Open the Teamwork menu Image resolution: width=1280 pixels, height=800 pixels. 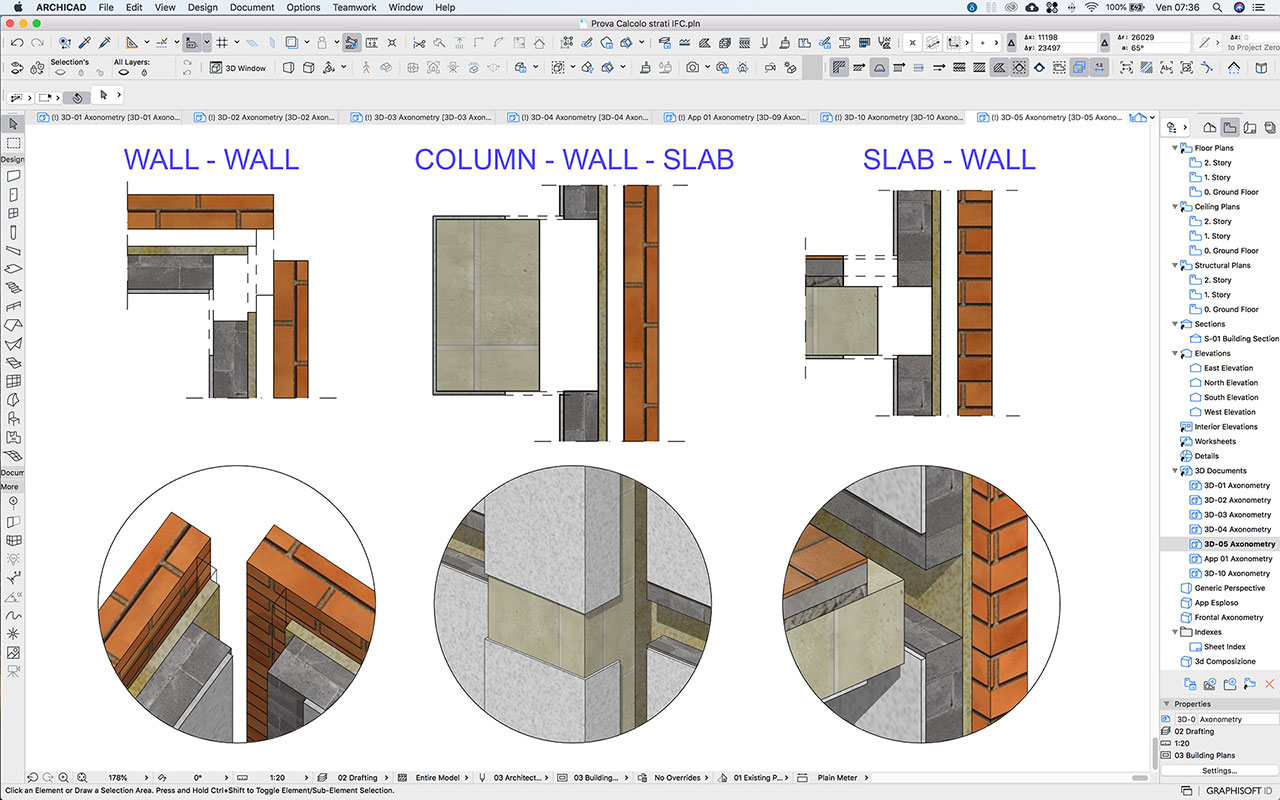(354, 7)
